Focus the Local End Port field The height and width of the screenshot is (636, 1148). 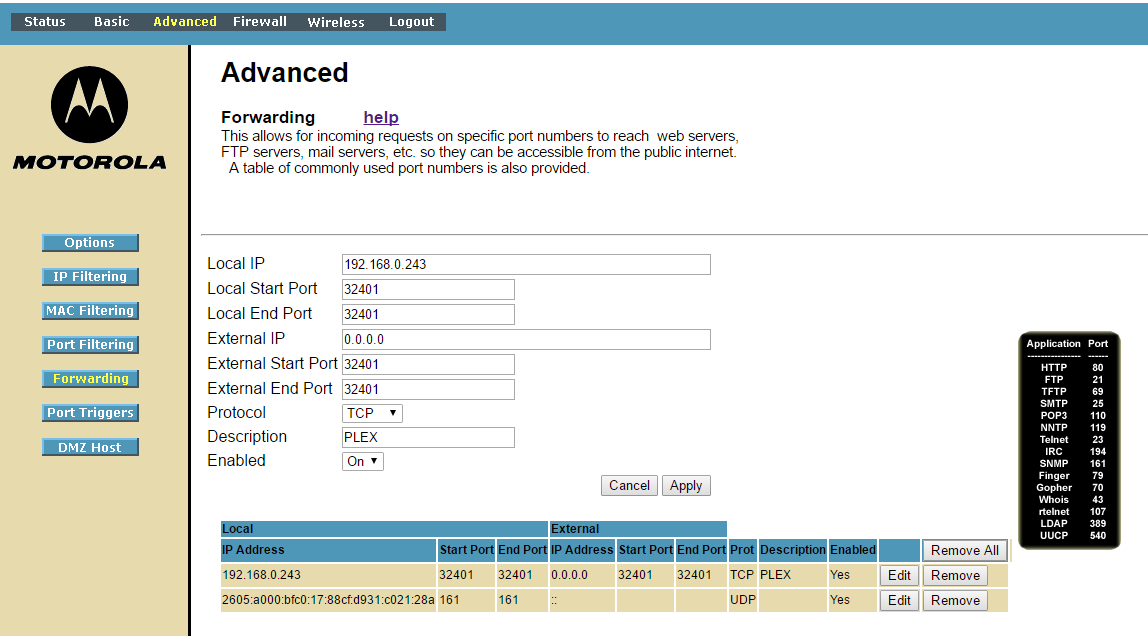428,314
